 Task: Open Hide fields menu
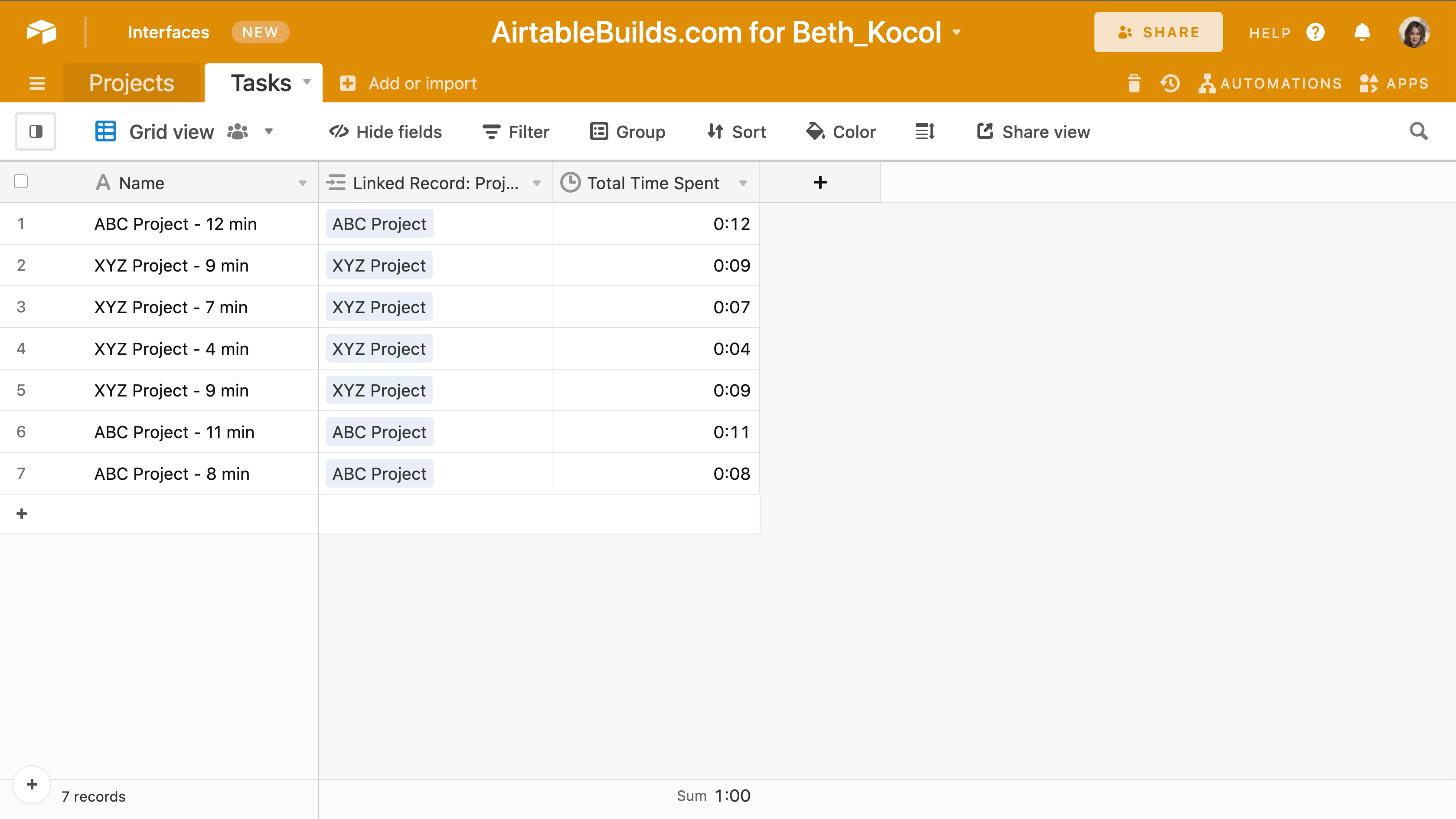(385, 132)
